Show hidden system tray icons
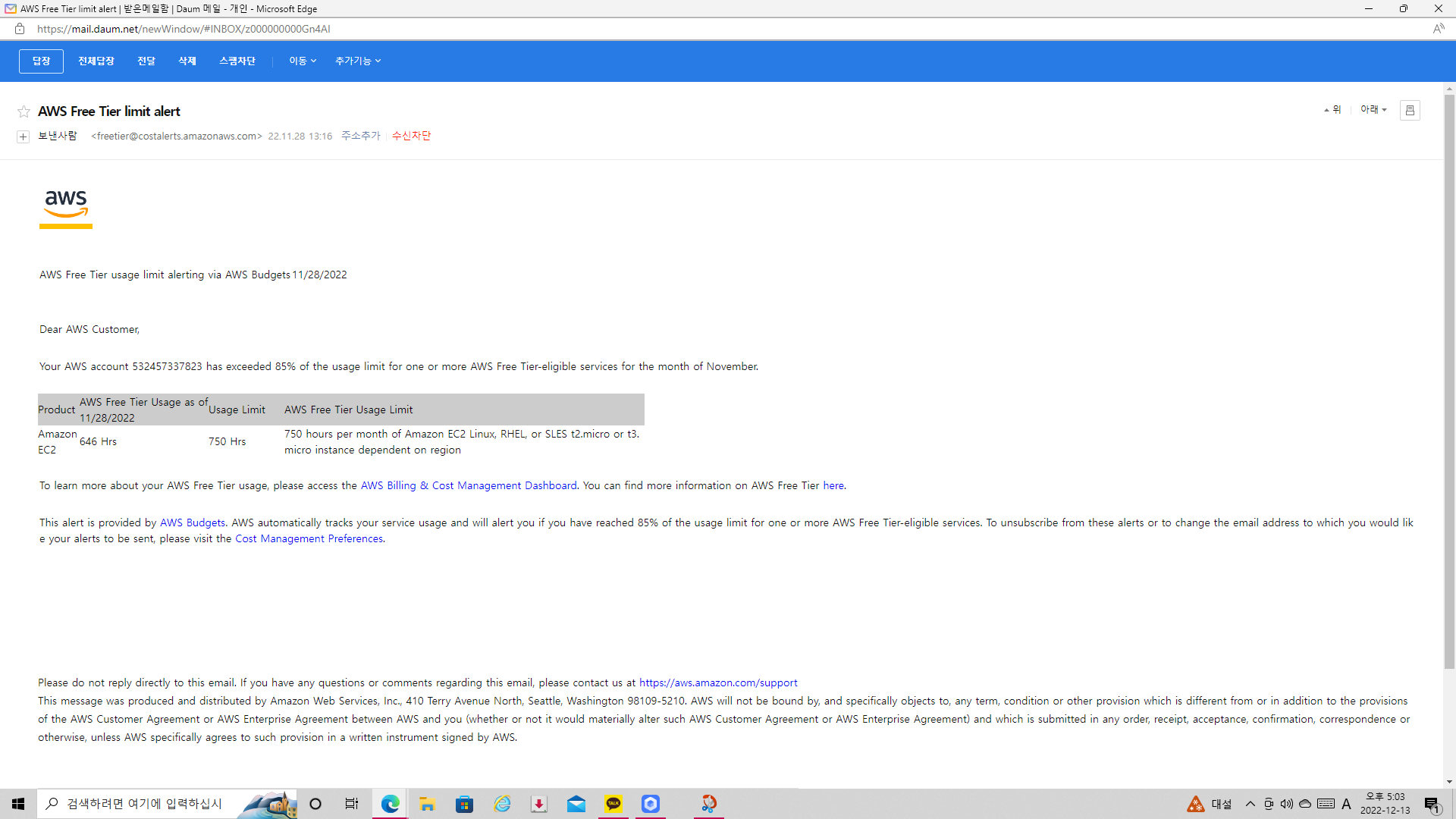This screenshot has width=1456, height=819. pos(1250,804)
